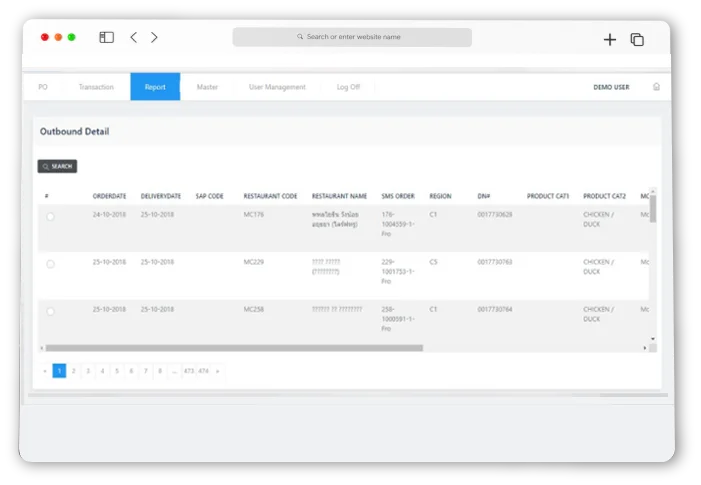Image resolution: width=701 pixels, height=485 pixels.
Task: Toggle the browser sidebar panel icon
Action: [106, 38]
